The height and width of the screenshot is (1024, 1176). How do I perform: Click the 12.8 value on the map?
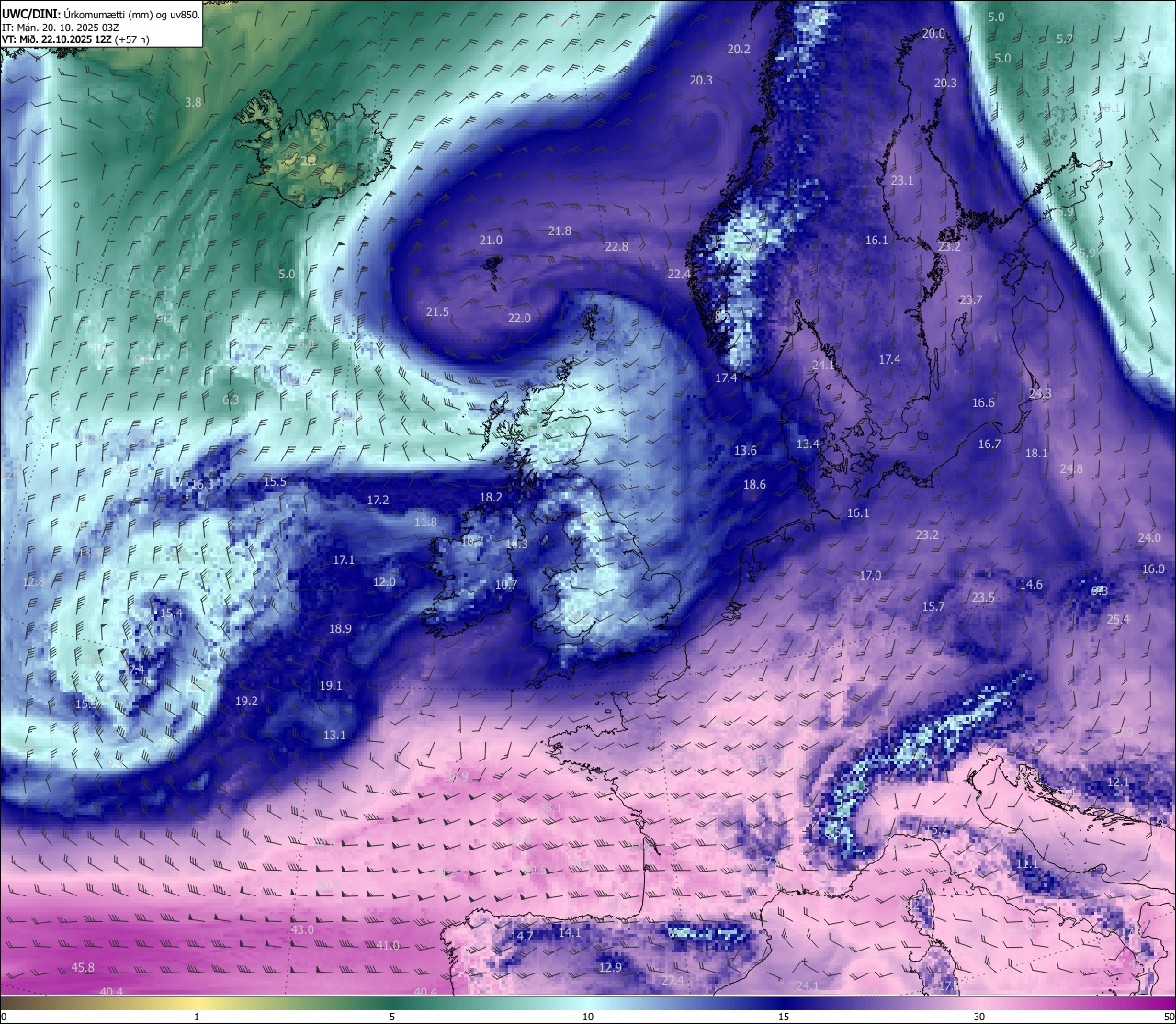point(33,582)
